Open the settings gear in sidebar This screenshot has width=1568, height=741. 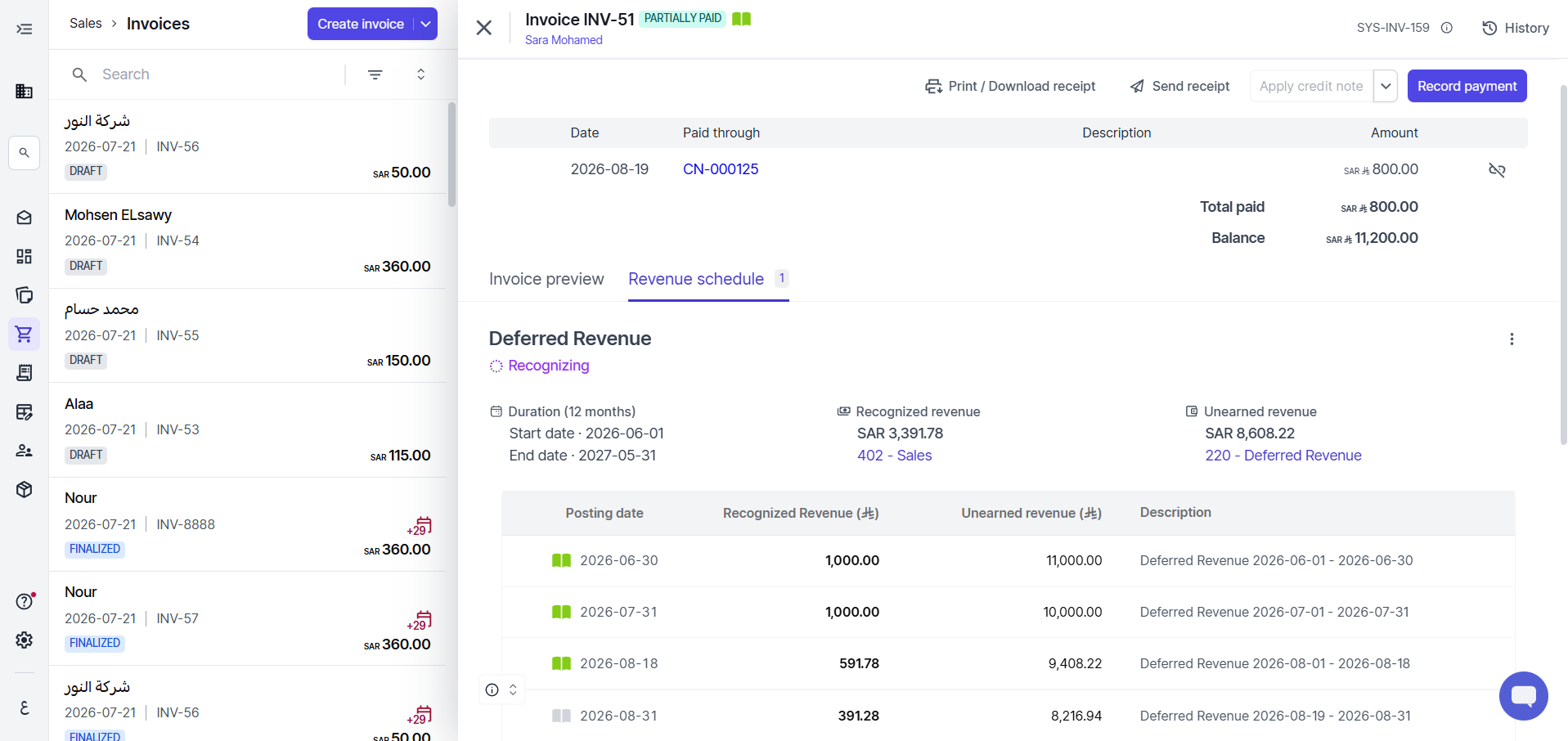25,640
